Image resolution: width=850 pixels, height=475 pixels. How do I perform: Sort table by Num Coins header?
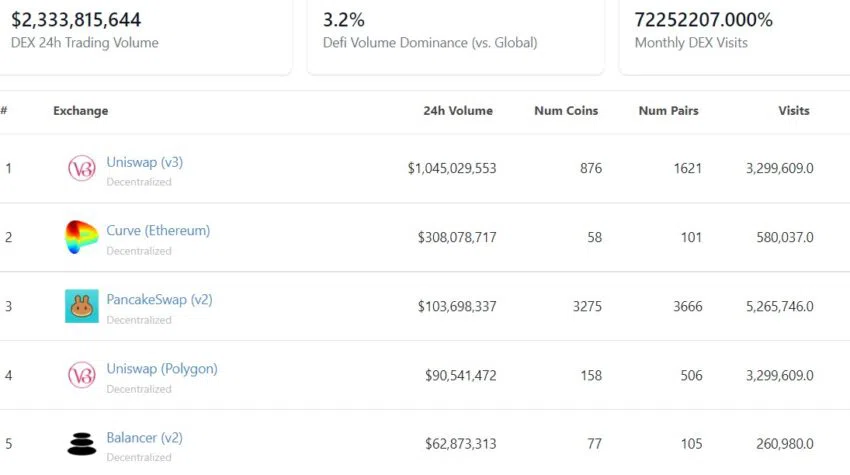566,111
